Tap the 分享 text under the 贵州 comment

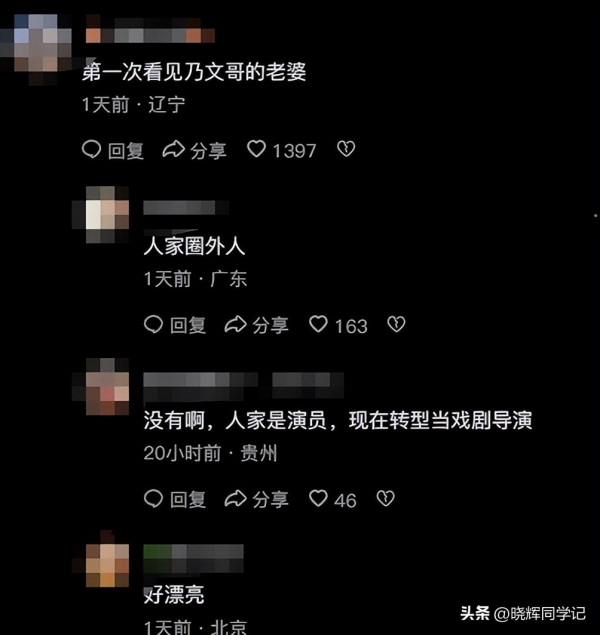pyautogui.click(x=270, y=500)
